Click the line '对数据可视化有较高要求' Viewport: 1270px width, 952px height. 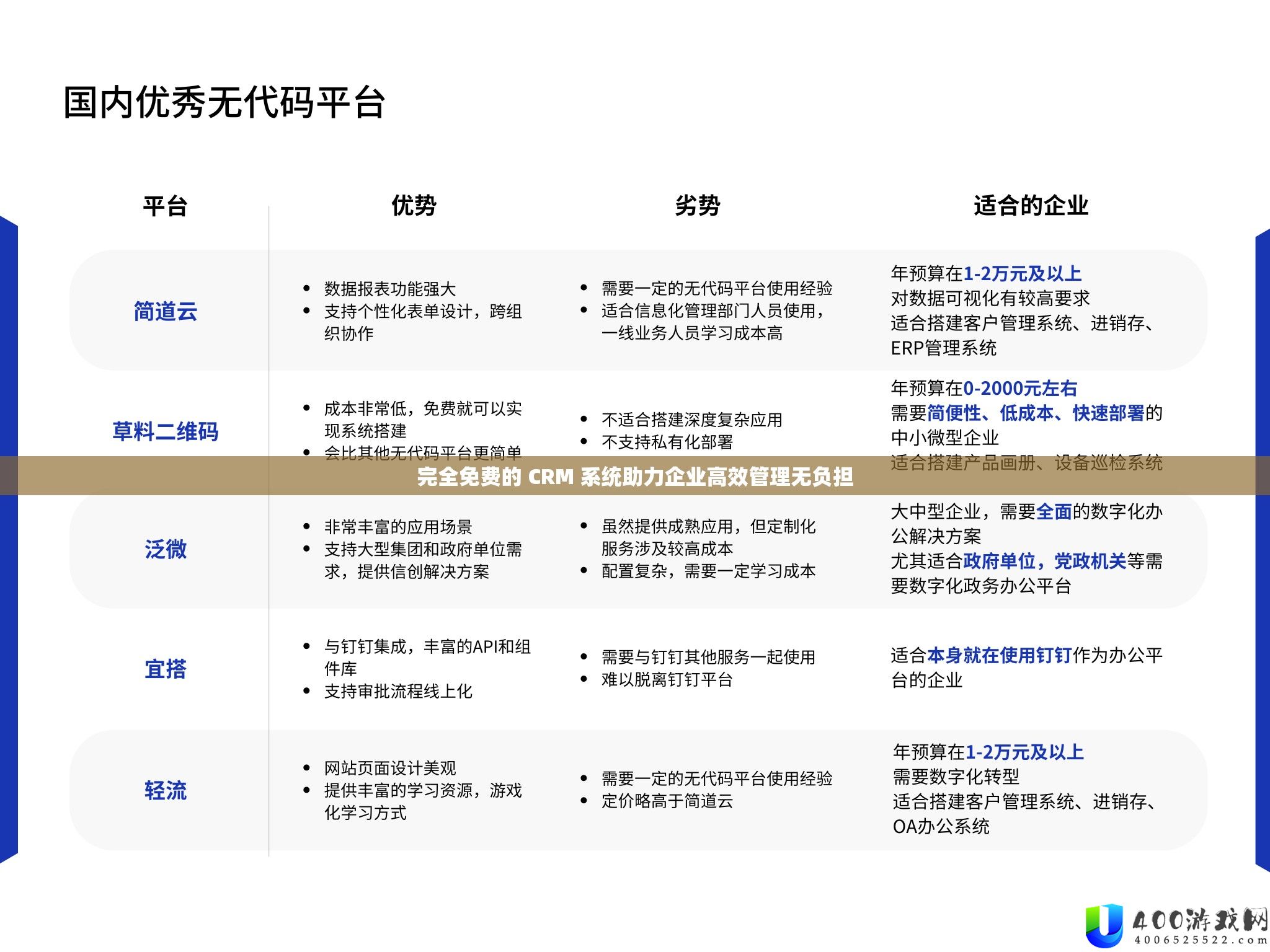point(990,298)
